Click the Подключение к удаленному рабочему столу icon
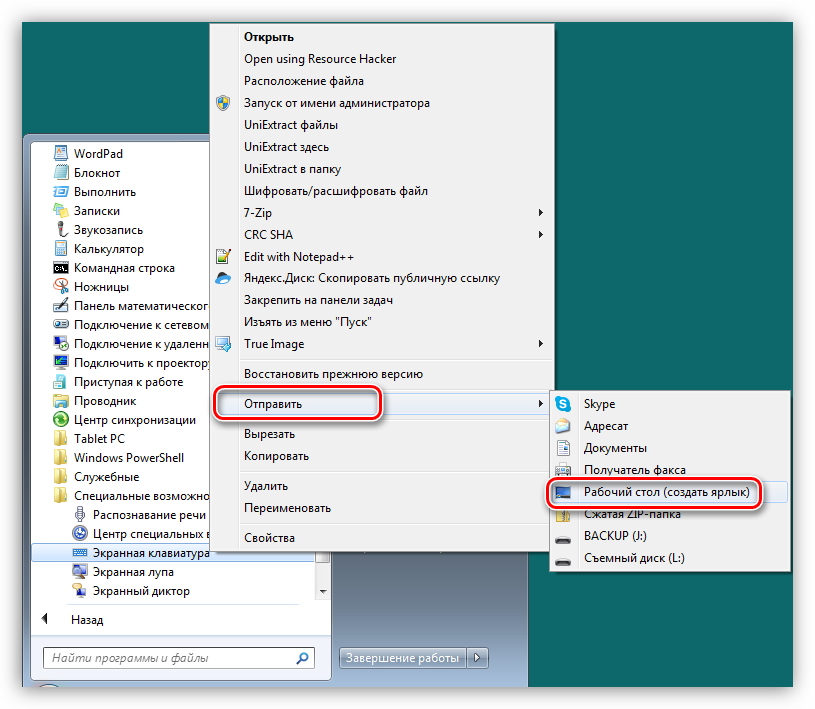This screenshot has height=709, width=815. 61,344
